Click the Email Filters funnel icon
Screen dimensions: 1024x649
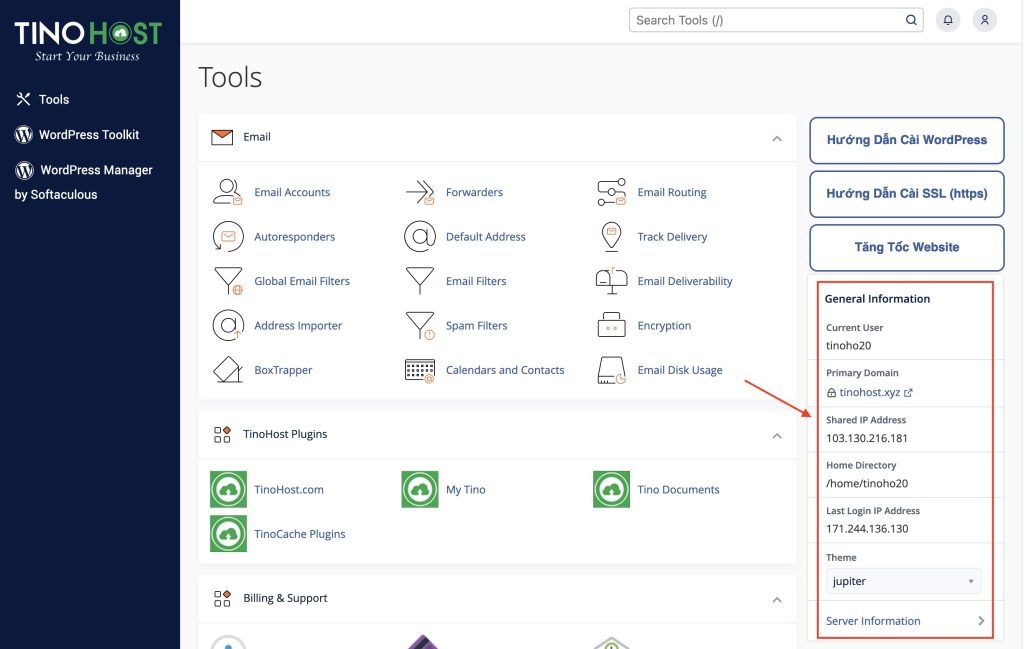(420, 281)
